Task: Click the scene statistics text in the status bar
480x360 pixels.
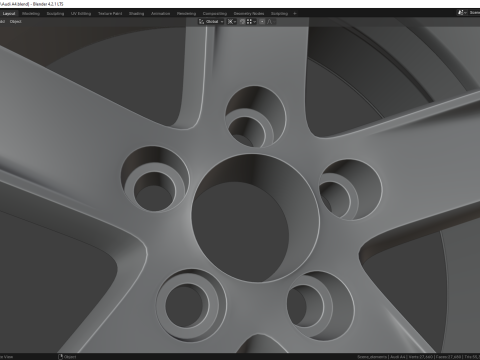Action: point(418,357)
